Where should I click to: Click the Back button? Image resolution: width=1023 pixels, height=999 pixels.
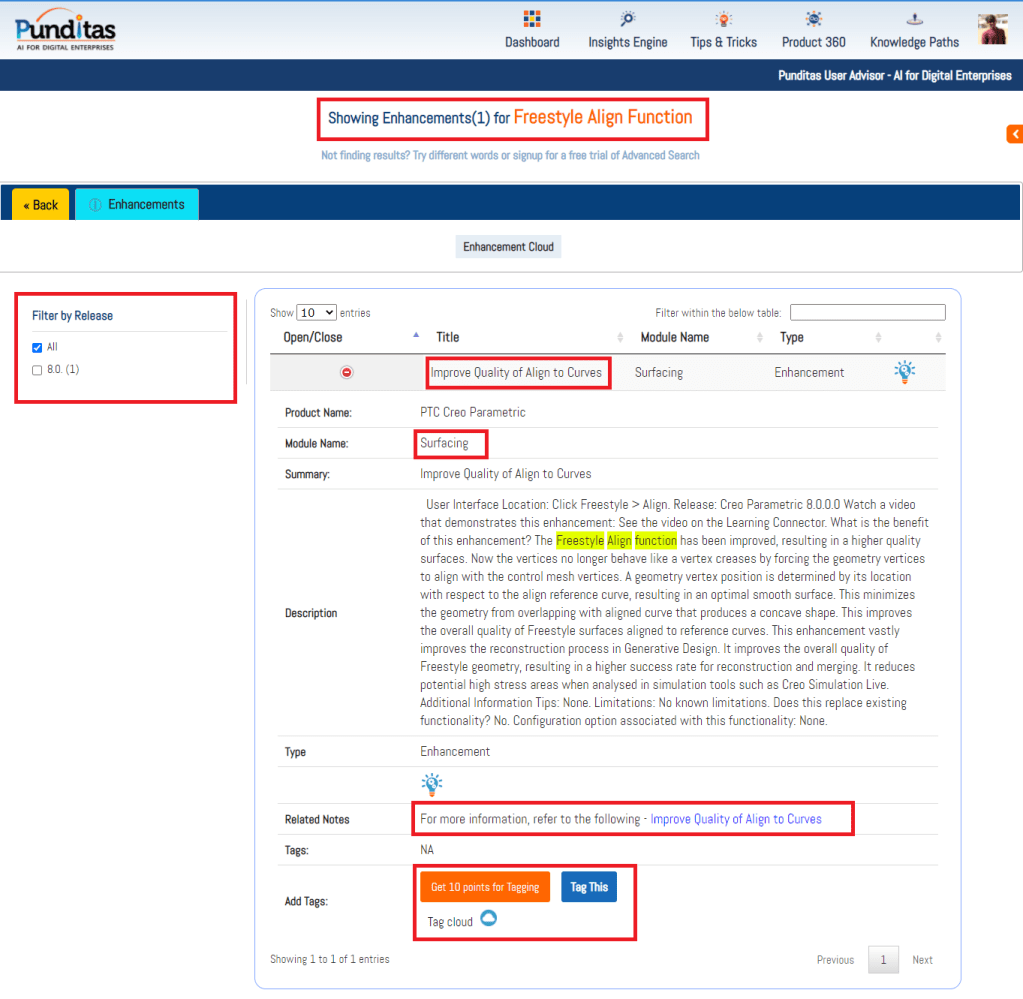[41, 205]
